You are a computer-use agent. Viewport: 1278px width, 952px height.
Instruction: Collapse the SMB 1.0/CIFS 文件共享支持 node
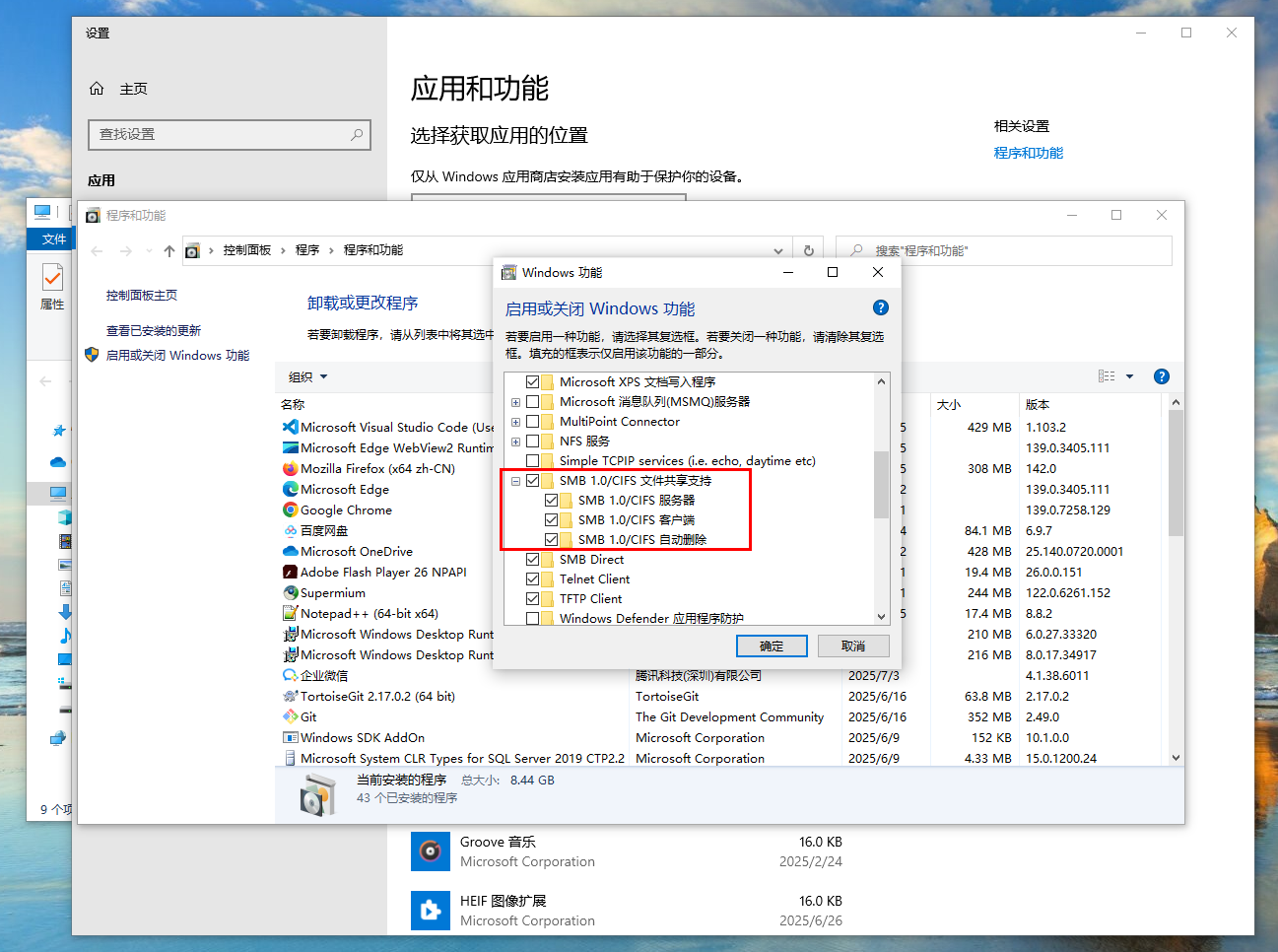(x=515, y=481)
